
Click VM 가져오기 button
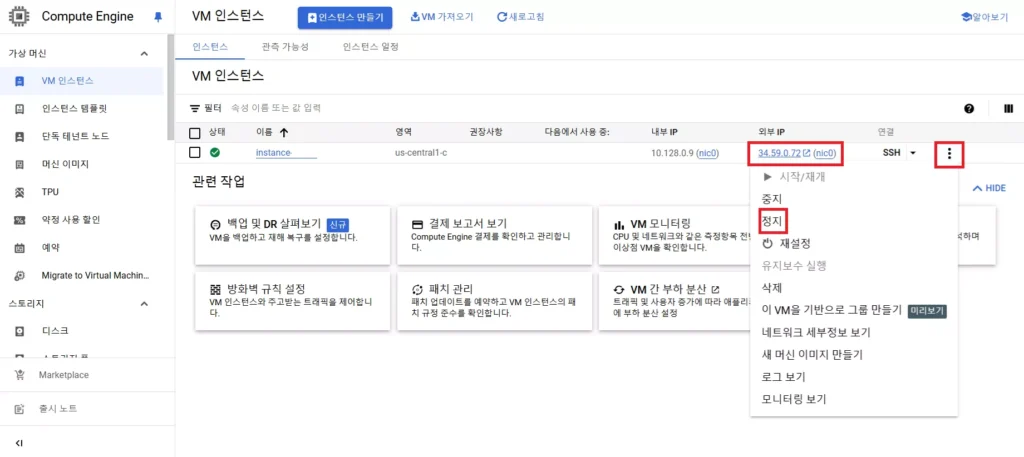click(442, 17)
